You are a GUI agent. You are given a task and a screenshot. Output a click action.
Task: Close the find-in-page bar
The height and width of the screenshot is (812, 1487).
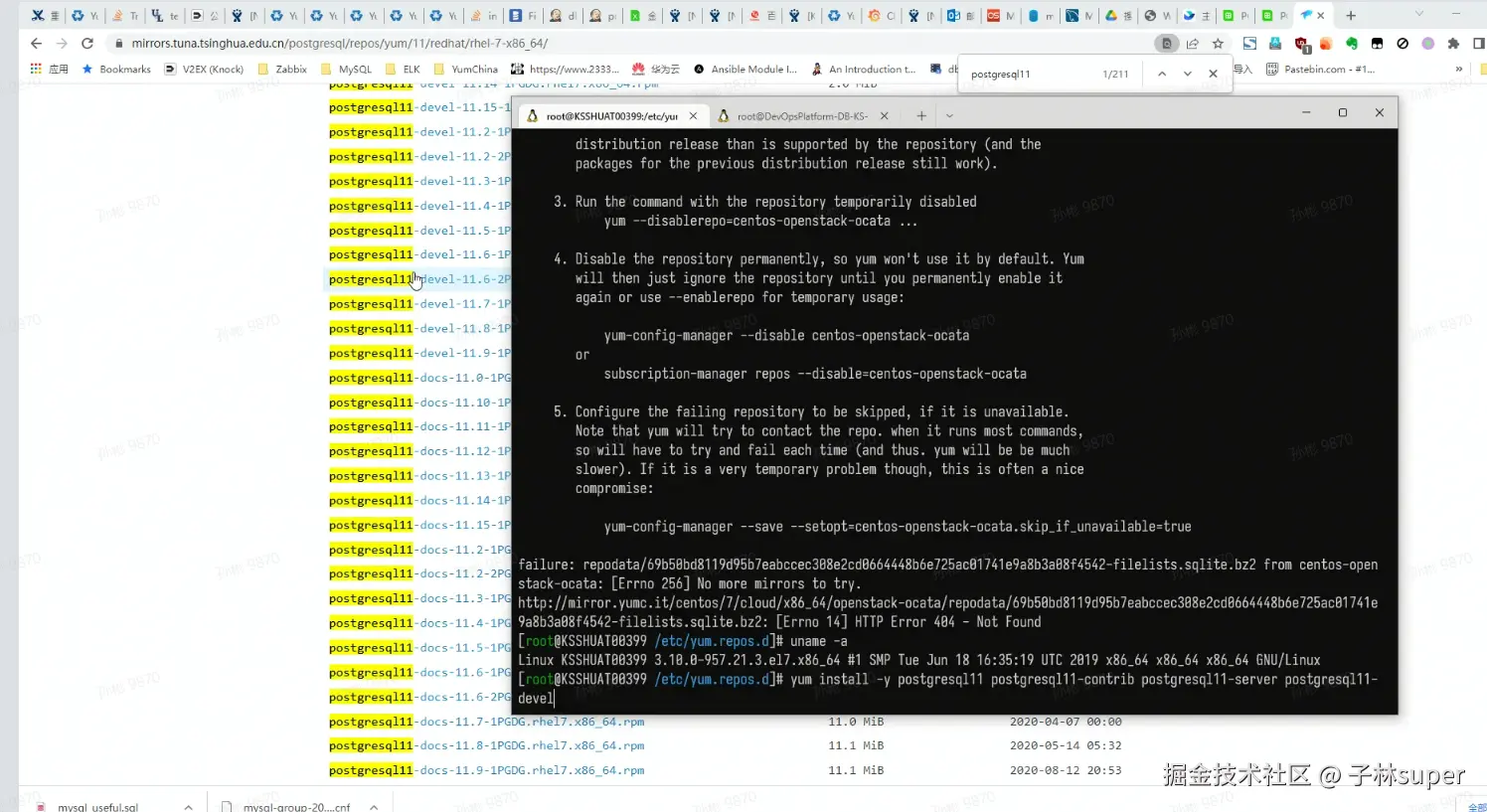pos(1213,74)
